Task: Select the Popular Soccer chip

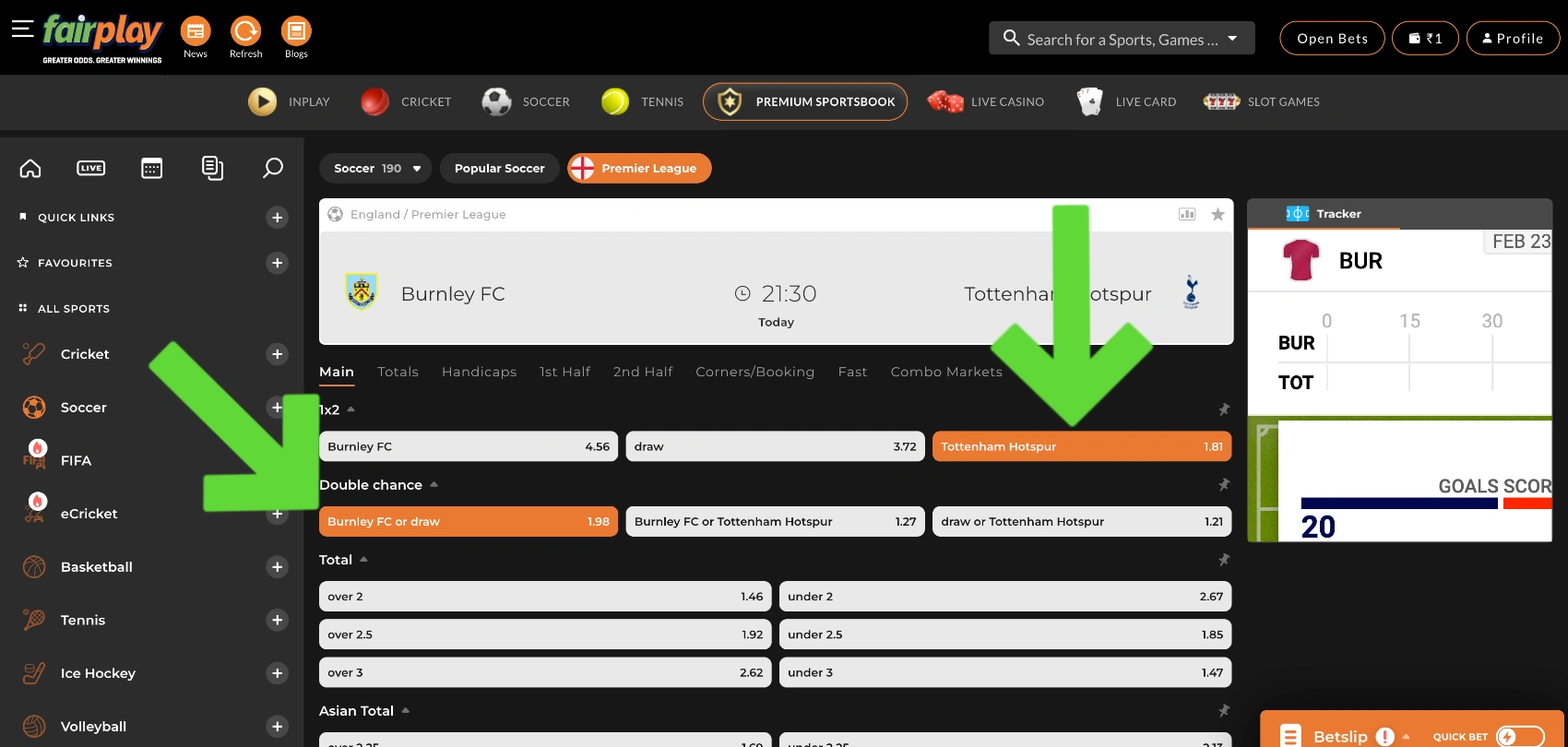Action: pyautogui.click(x=499, y=169)
